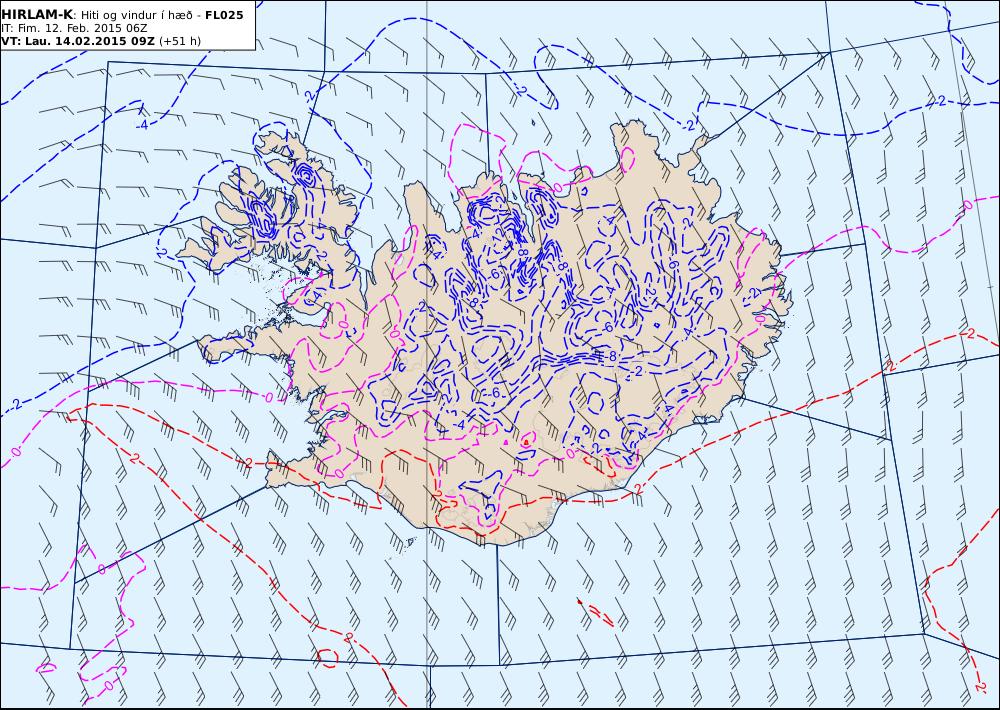Click the 'VT: Lau. 14.02.2015 09Z' valid time line
This screenshot has height=710, width=1000.
click(x=101, y=41)
